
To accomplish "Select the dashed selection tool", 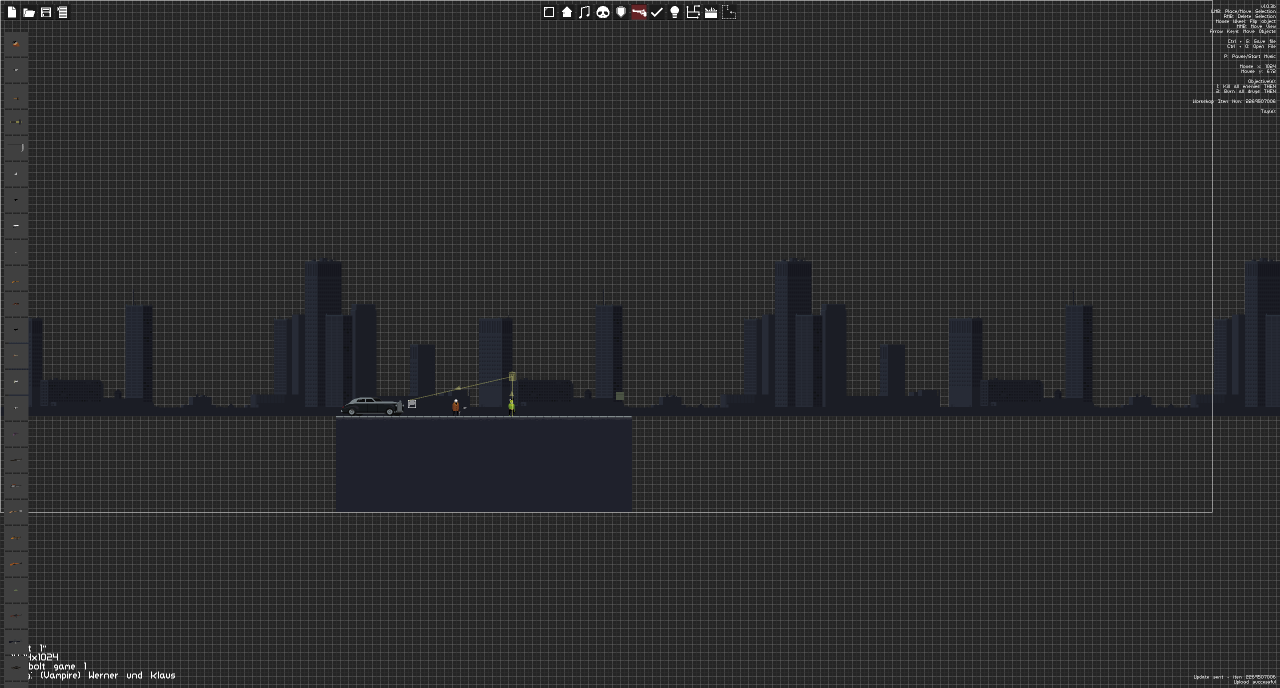I will click(729, 12).
